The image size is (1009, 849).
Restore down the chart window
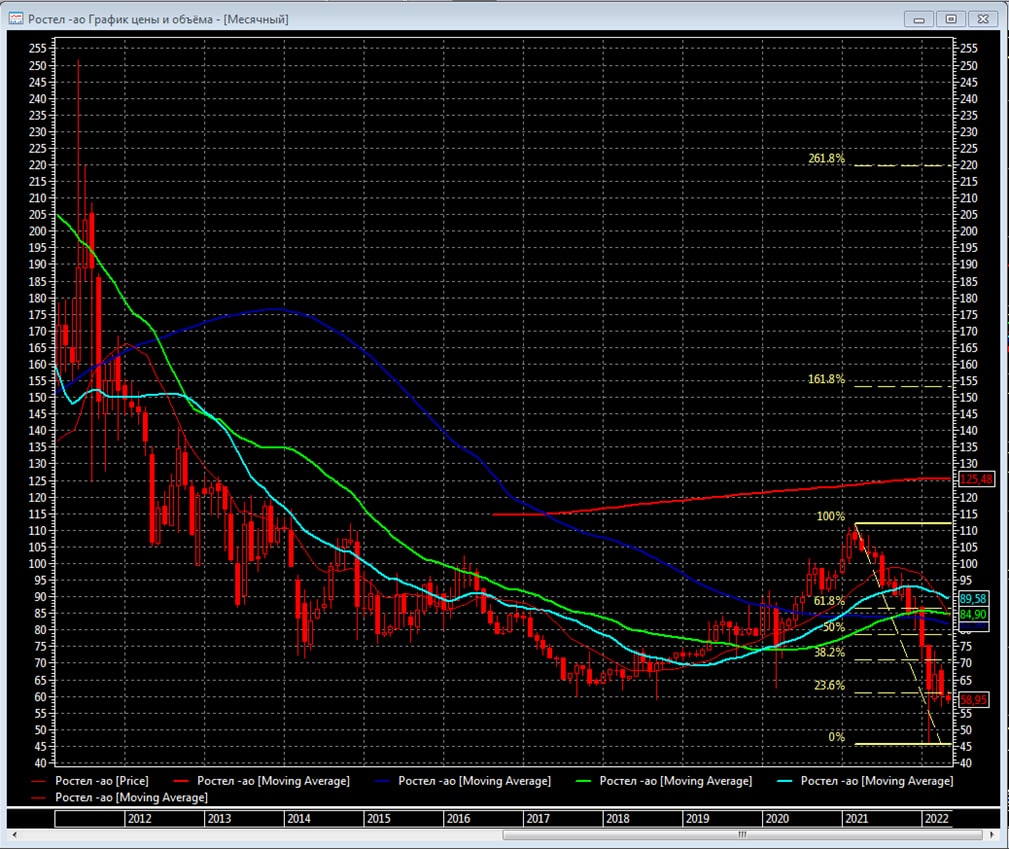[951, 19]
